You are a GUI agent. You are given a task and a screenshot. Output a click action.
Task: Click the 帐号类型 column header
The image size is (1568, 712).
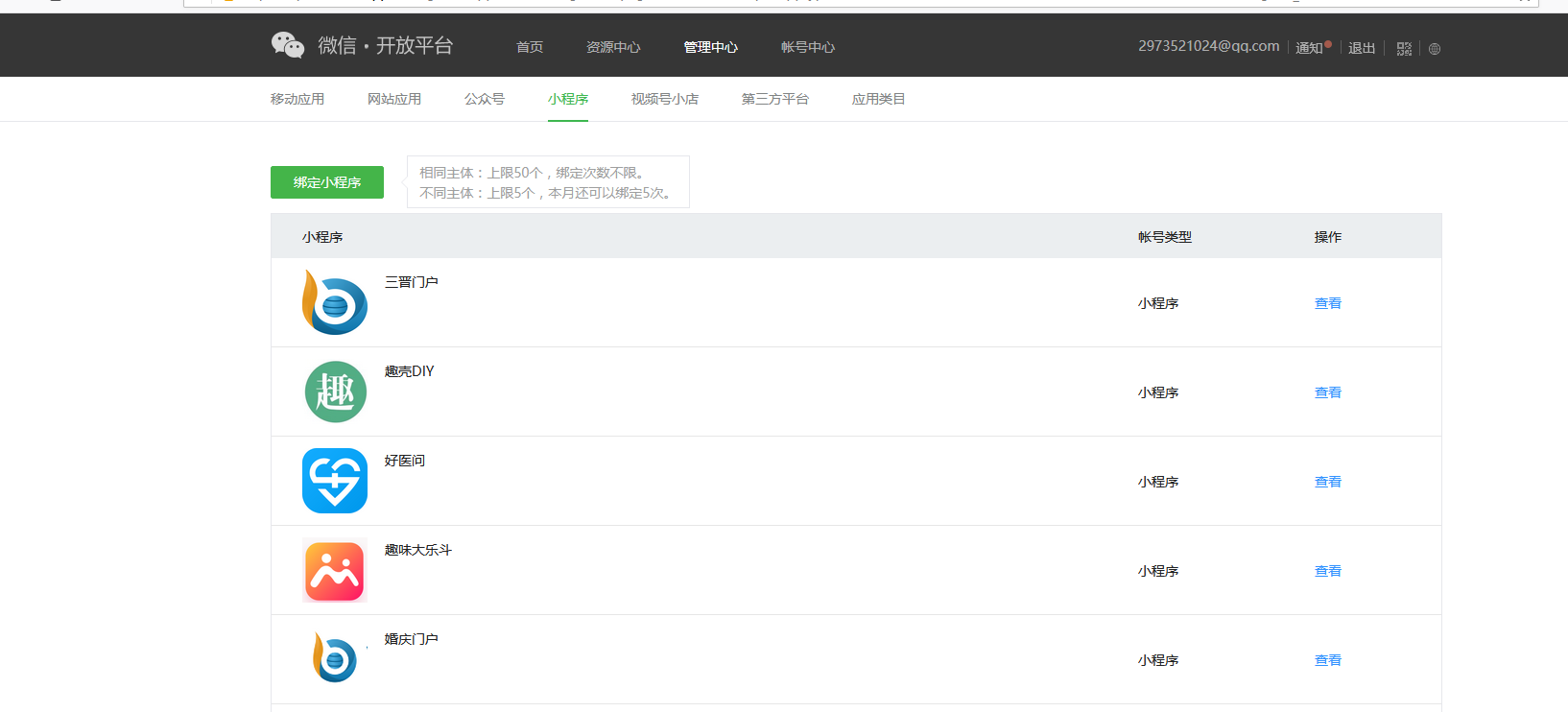click(x=1165, y=237)
